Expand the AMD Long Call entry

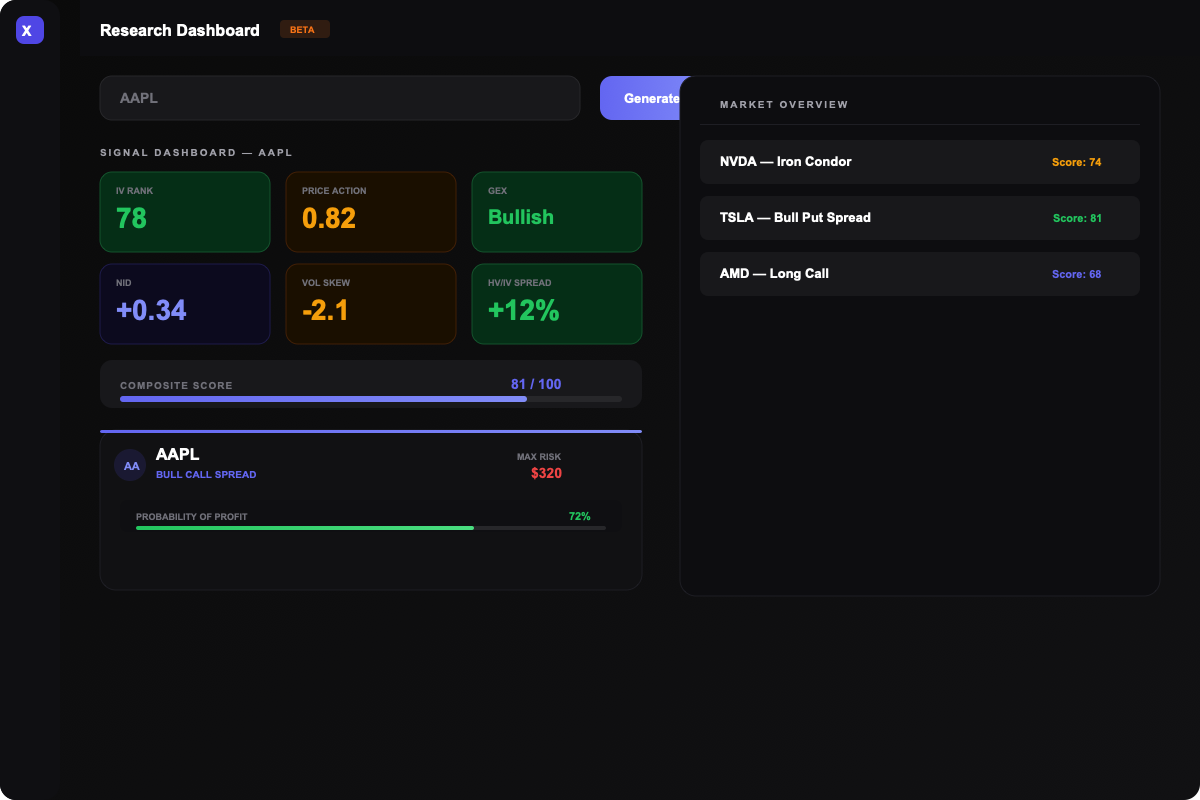[918, 273]
